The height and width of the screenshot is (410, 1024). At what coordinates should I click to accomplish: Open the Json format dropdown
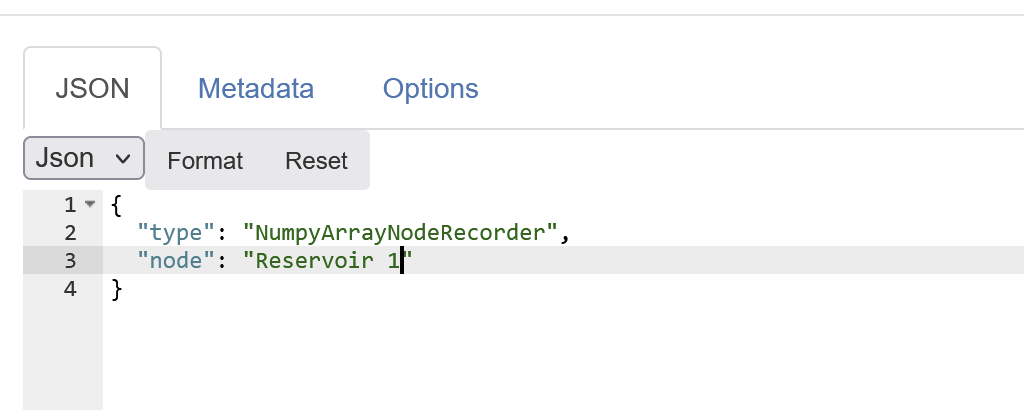83,158
